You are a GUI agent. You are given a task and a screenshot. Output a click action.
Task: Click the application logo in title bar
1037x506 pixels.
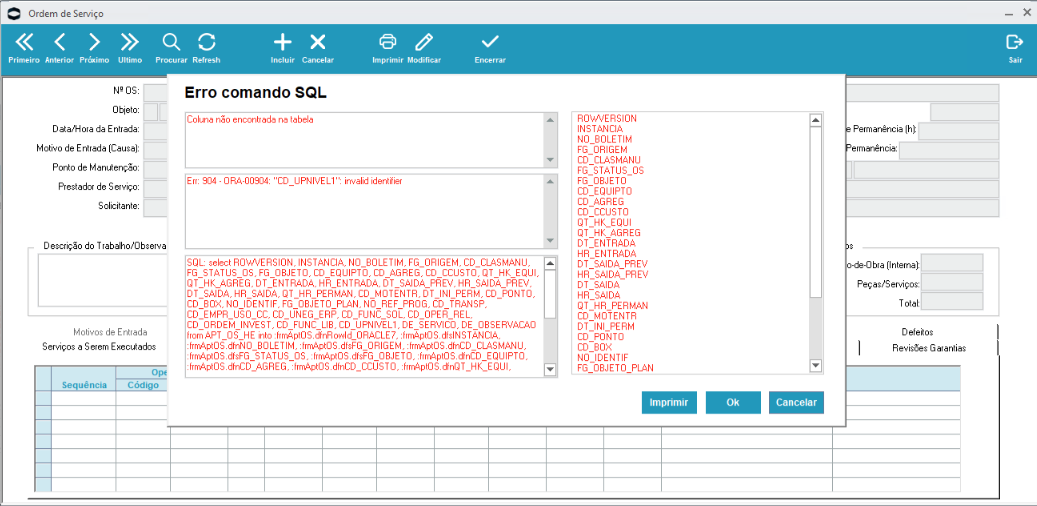point(14,13)
